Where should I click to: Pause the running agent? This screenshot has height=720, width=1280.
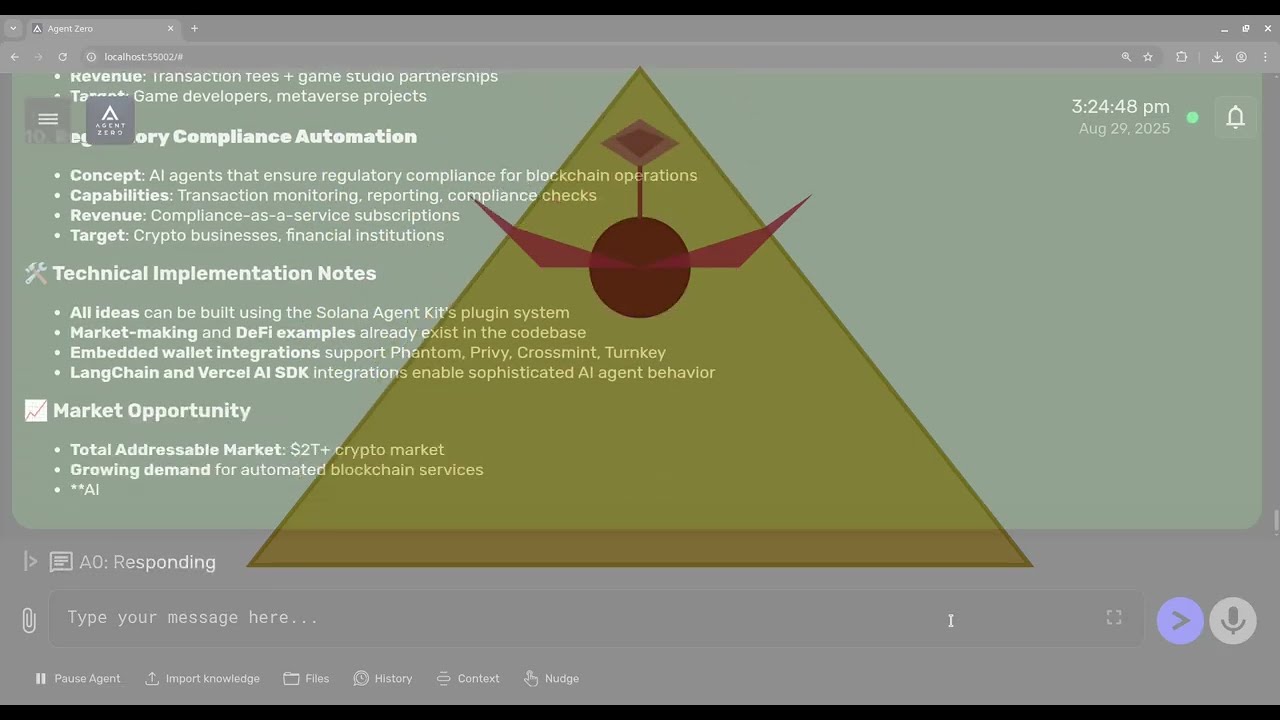pyautogui.click(x=78, y=678)
